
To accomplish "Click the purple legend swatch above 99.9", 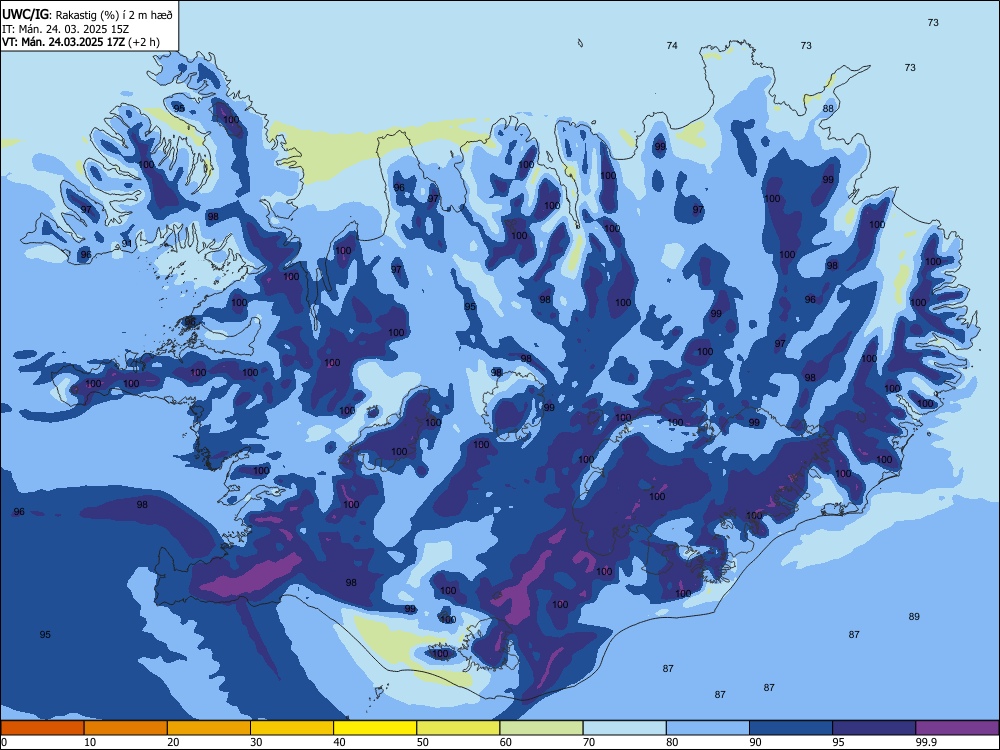I will click(957, 728).
